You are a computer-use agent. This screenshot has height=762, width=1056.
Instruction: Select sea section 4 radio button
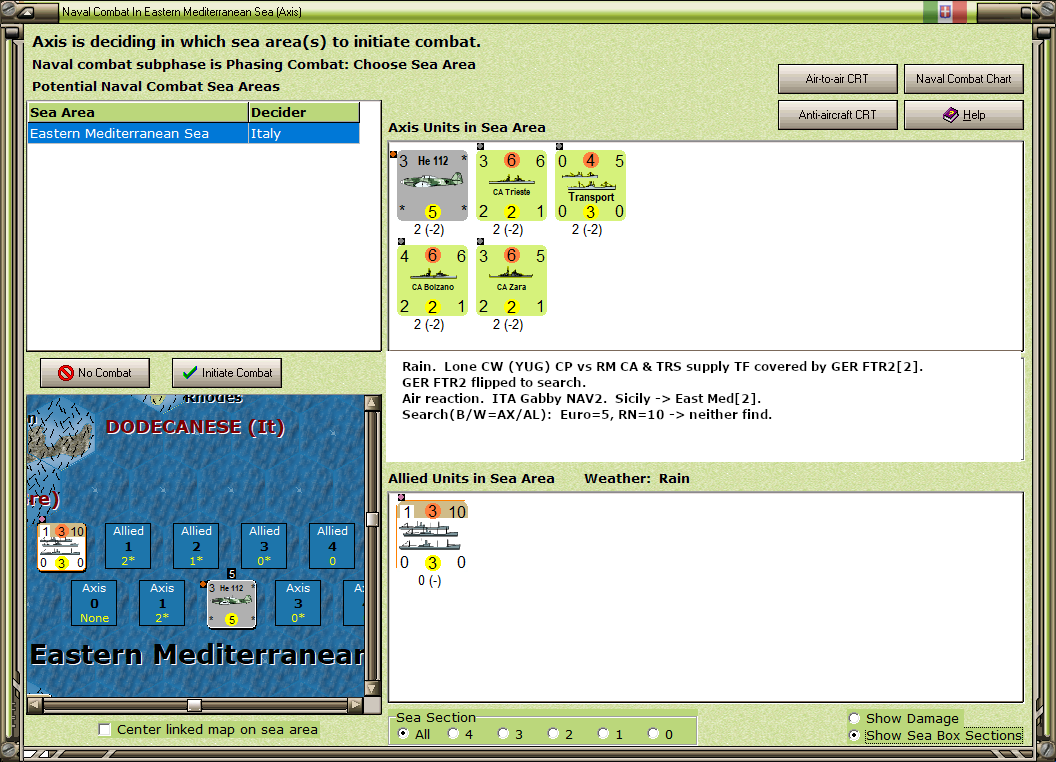pos(453,734)
